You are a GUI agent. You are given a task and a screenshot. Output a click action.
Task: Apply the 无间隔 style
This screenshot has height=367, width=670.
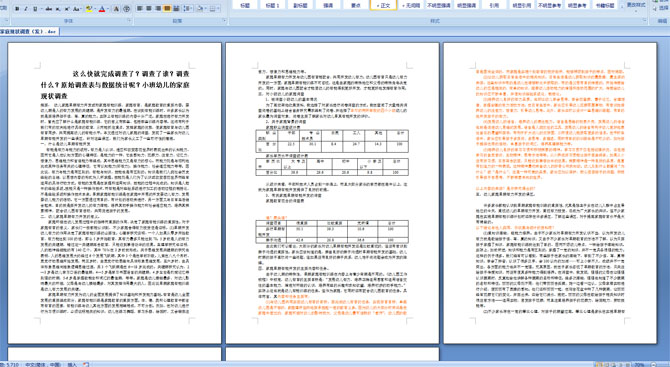411,5
